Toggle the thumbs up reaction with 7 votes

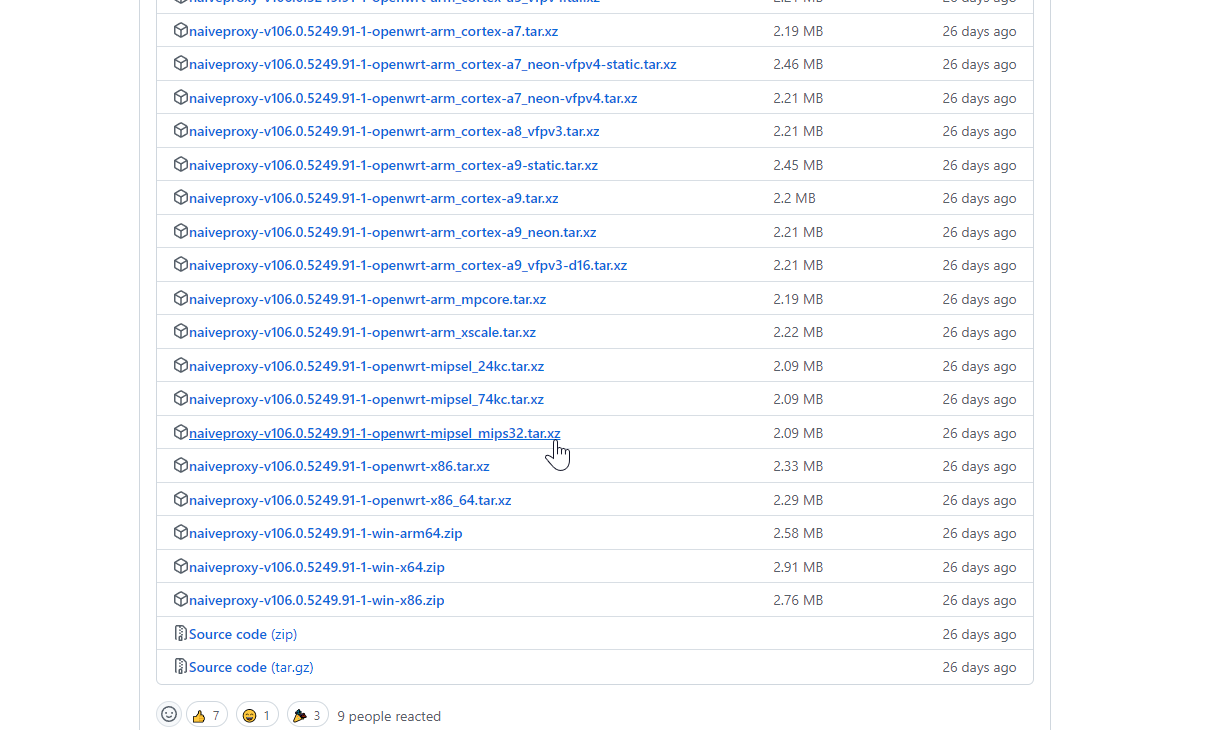(206, 715)
